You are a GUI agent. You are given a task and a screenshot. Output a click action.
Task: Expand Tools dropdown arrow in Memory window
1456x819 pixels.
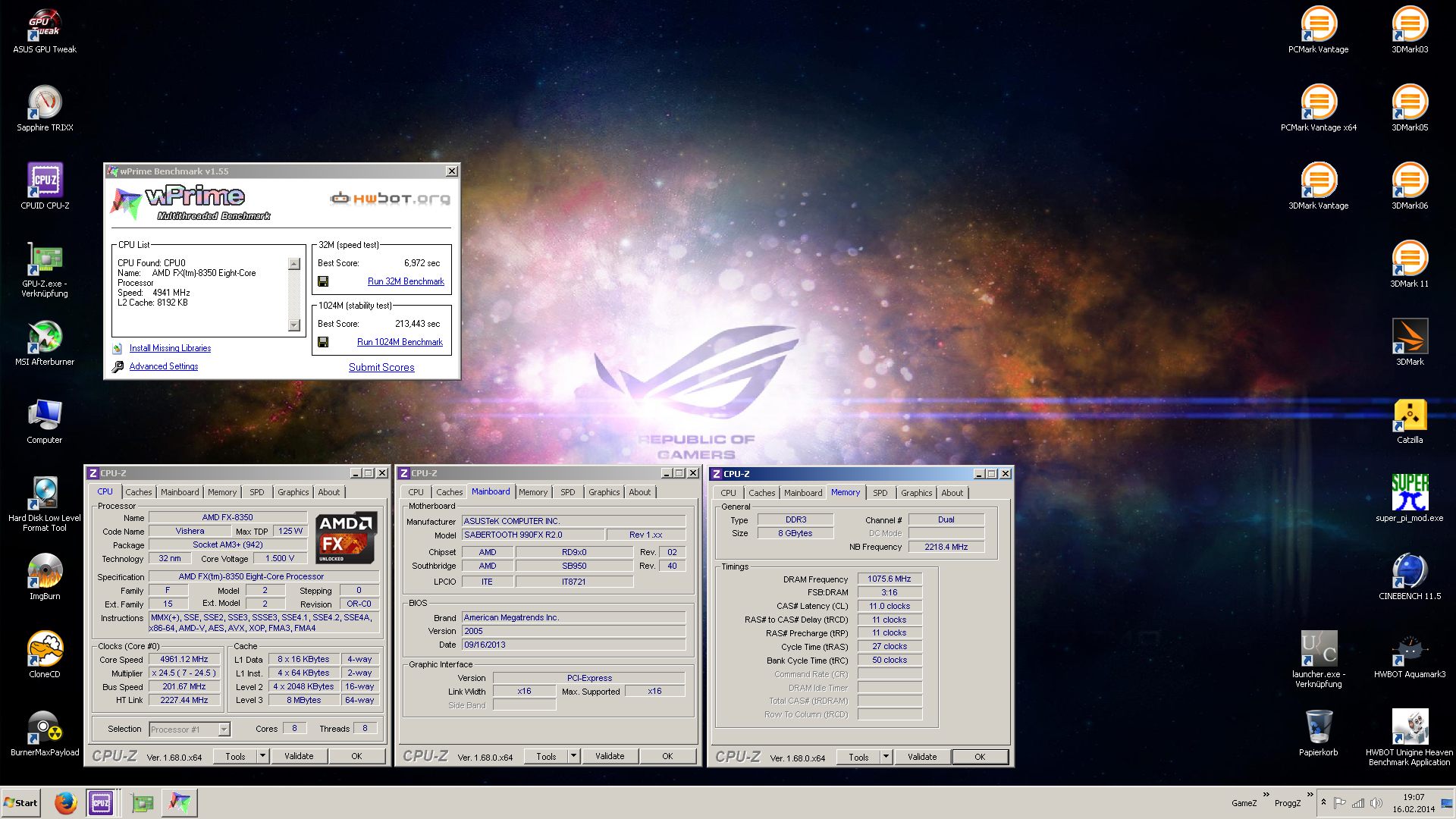[886, 757]
